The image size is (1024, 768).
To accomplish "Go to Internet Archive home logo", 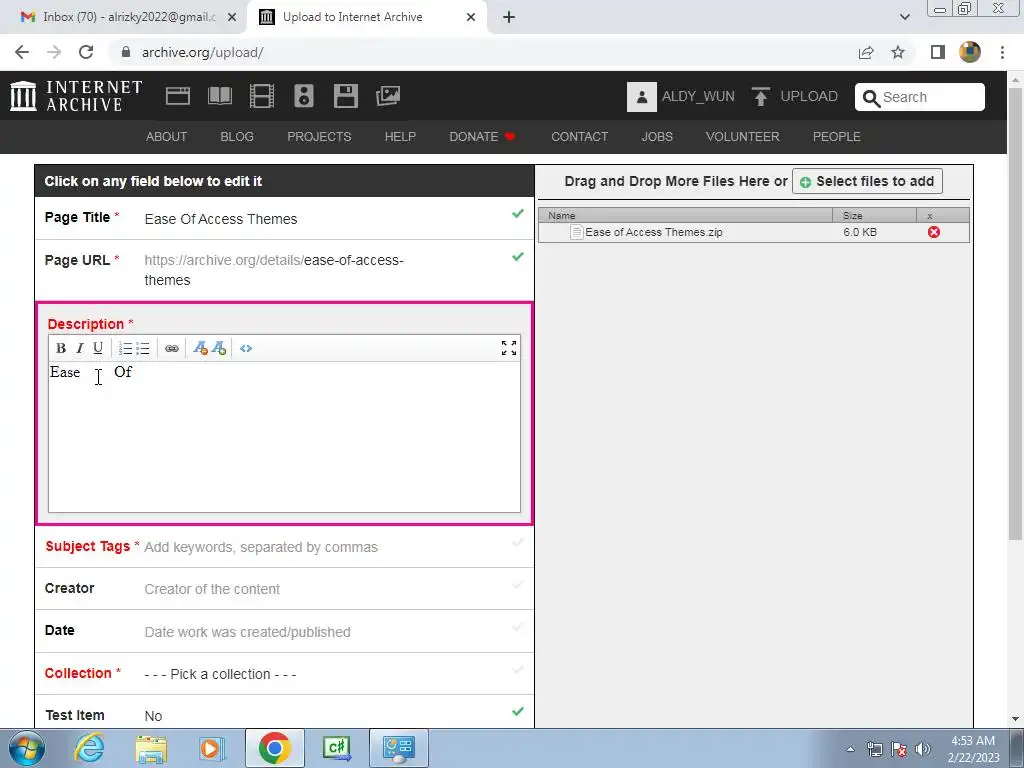I will (x=76, y=96).
